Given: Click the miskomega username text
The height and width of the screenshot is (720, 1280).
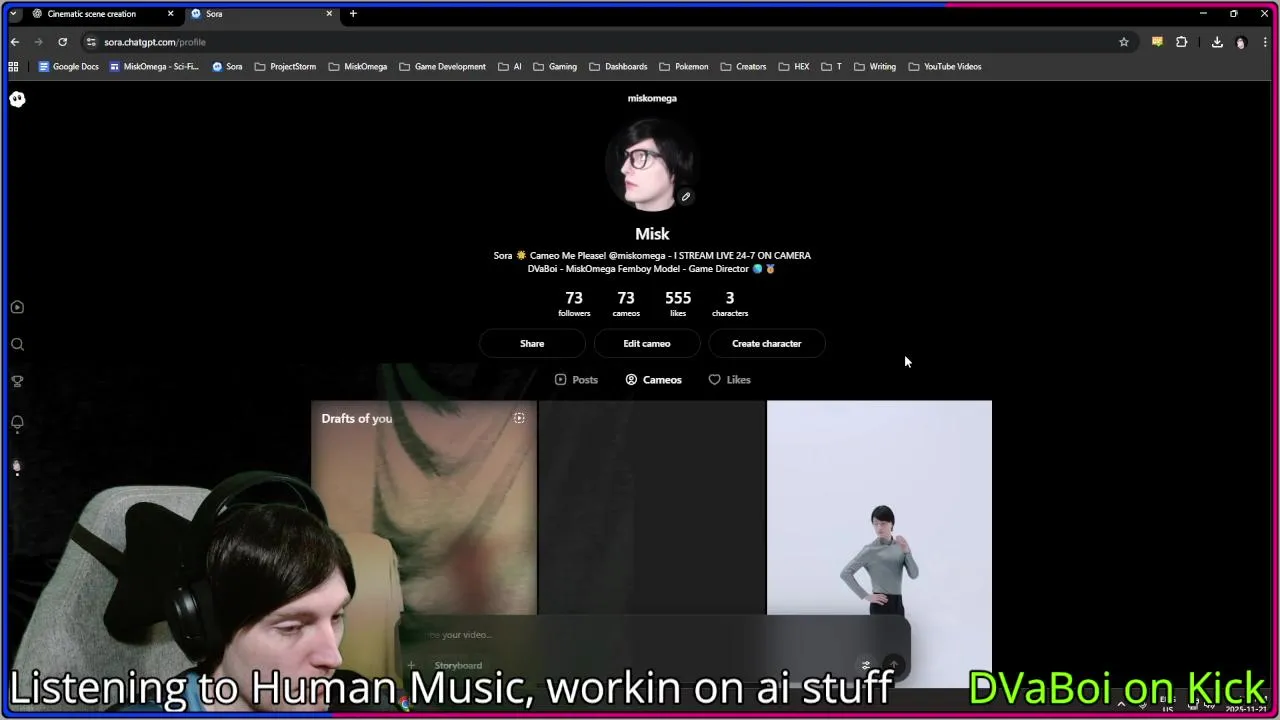Looking at the screenshot, I should 652,98.
